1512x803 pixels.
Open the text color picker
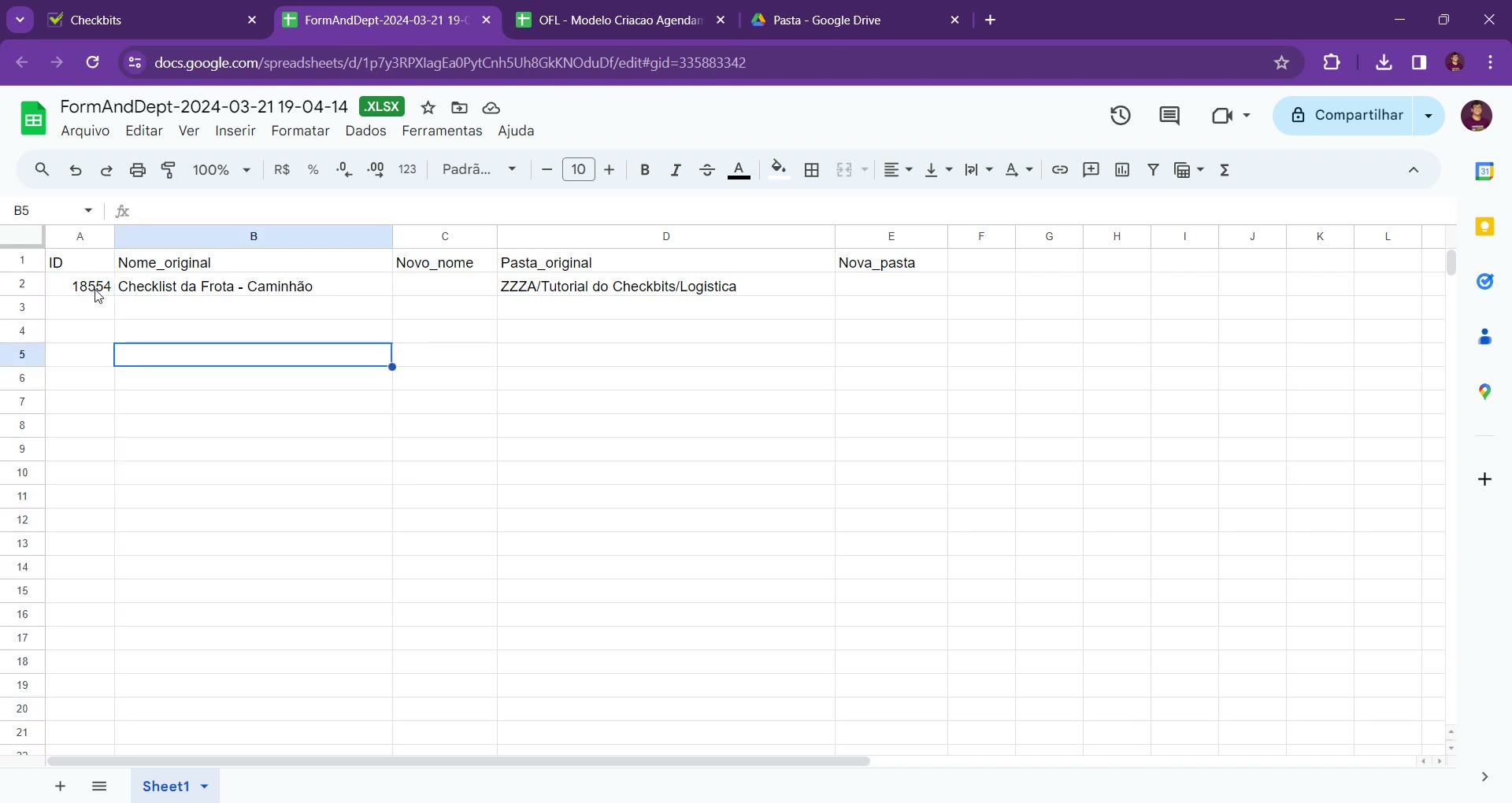(739, 170)
